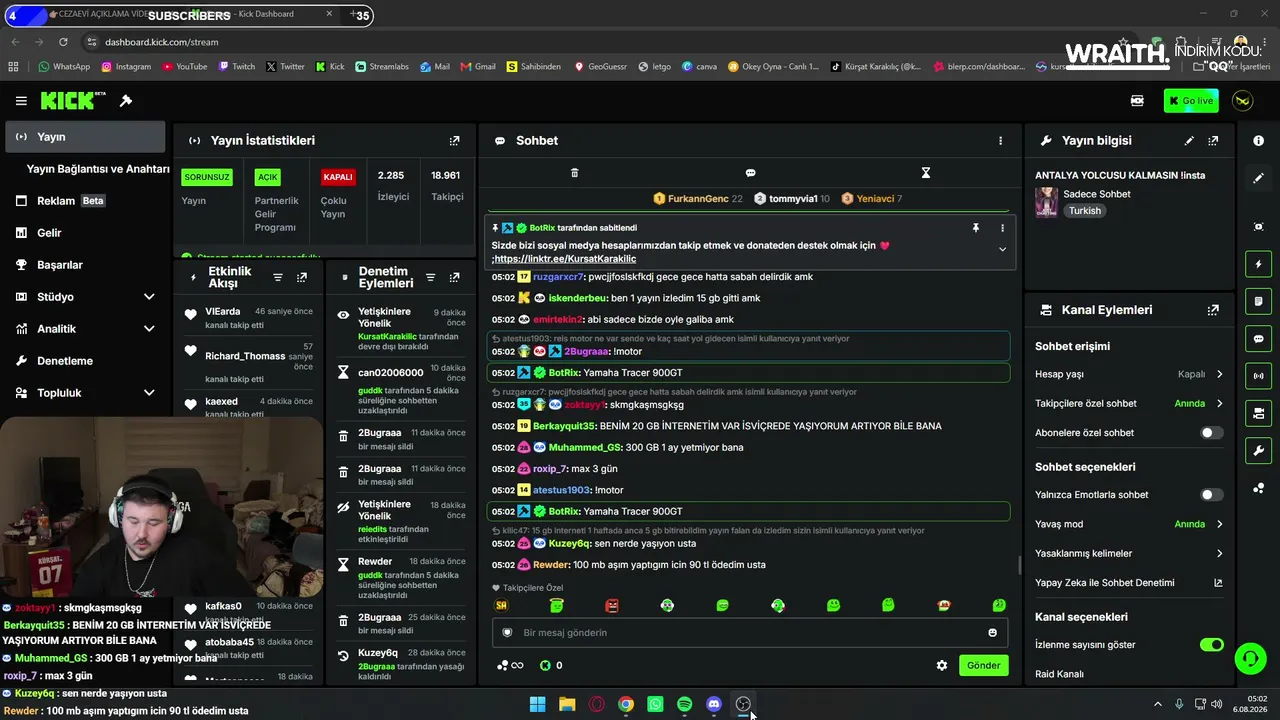Open Yasaklanmış kelimeler chevron
The height and width of the screenshot is (720, 1280).
(1219, 554)
